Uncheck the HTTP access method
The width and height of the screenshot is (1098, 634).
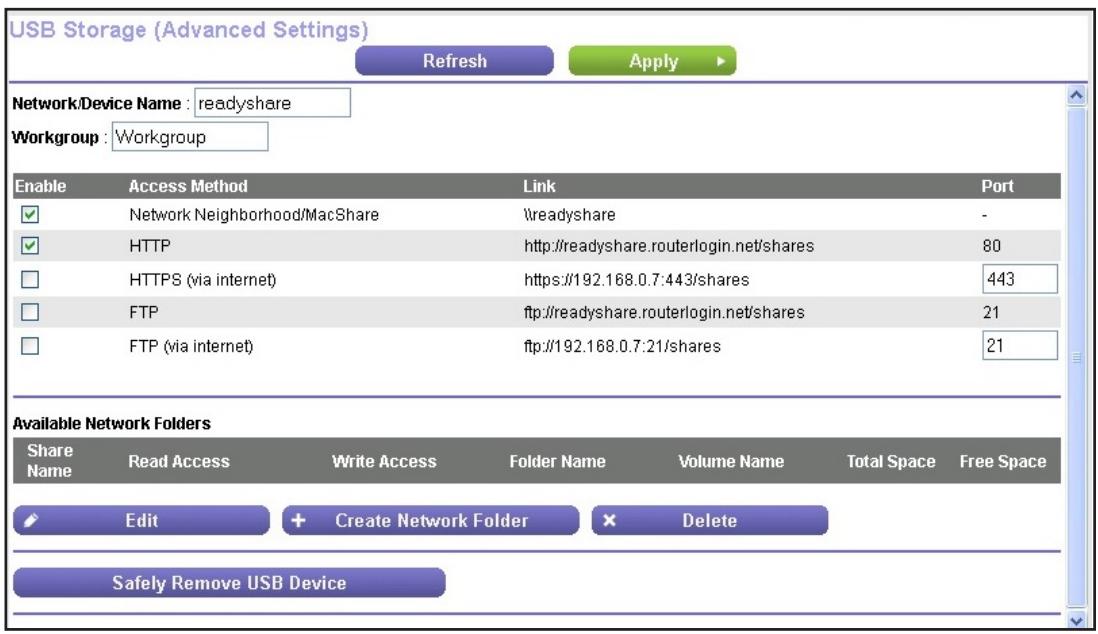click(x=30, y=246)
